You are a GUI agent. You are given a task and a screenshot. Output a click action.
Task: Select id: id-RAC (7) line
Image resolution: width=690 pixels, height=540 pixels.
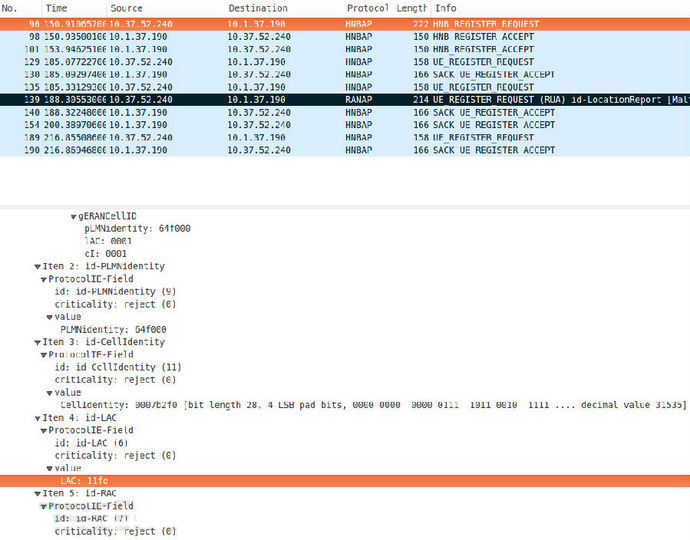pyautogui.click(x=91, y=519)
